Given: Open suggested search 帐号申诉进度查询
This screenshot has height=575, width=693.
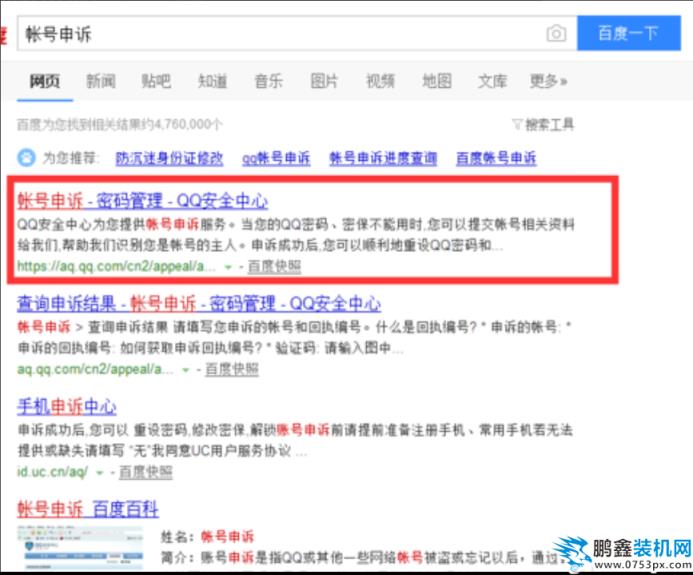Looking at the screenshot, I should point(383,158).
